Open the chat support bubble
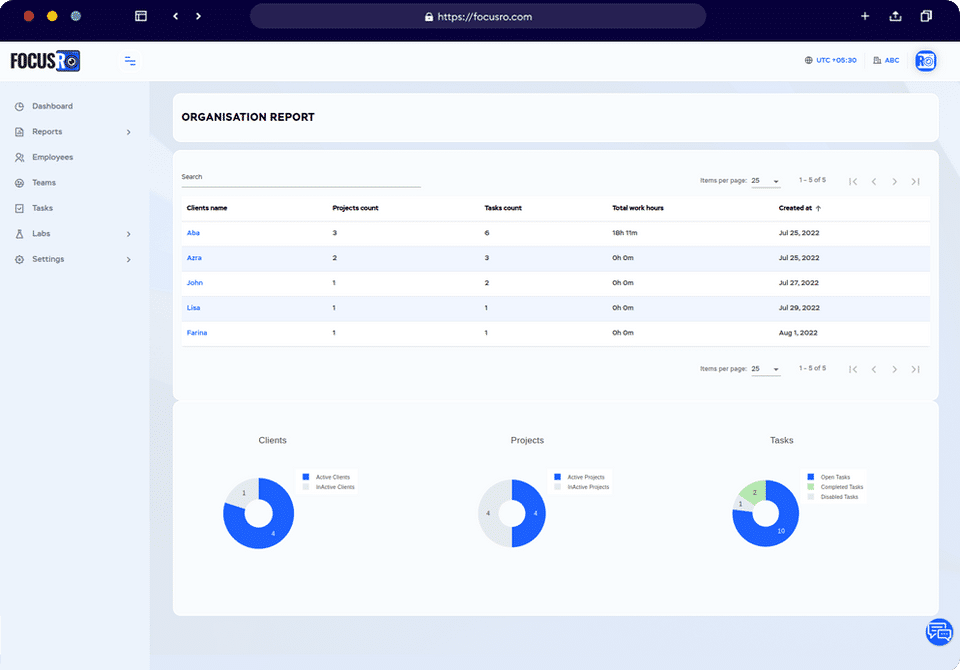This screenshot has height=670, width=960. [939, 631]
